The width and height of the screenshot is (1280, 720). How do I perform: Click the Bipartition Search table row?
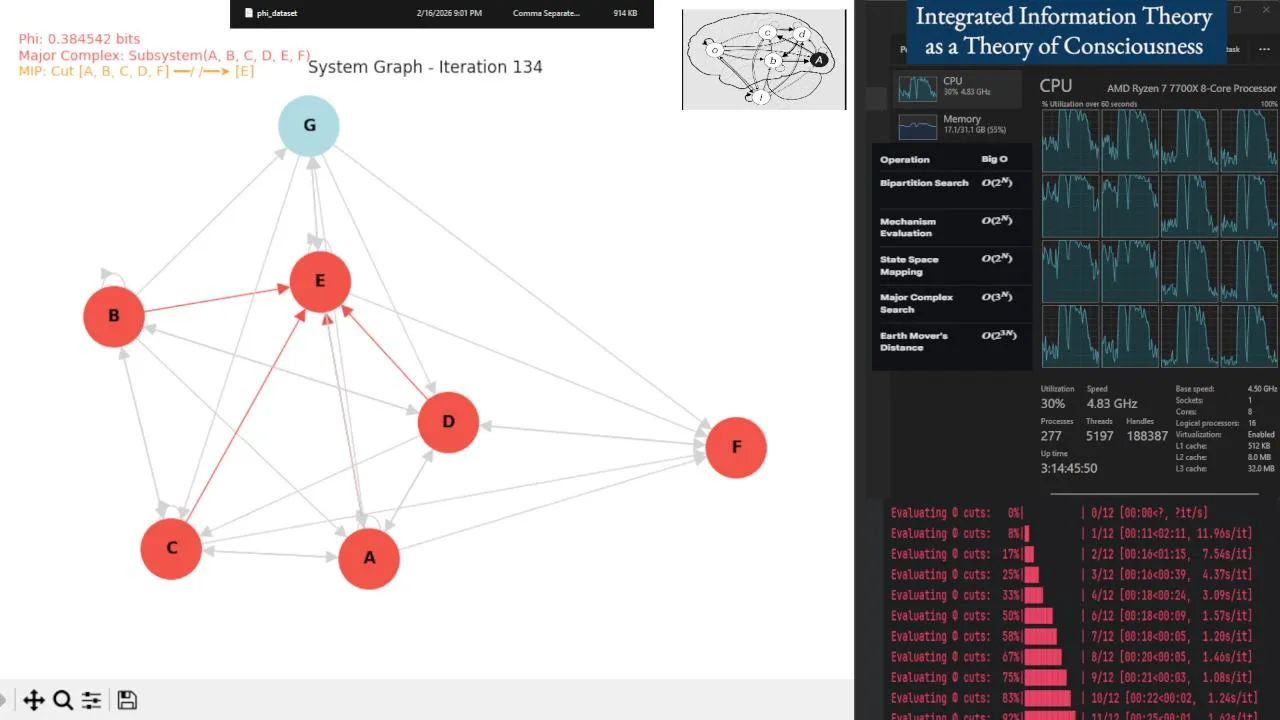951,183
